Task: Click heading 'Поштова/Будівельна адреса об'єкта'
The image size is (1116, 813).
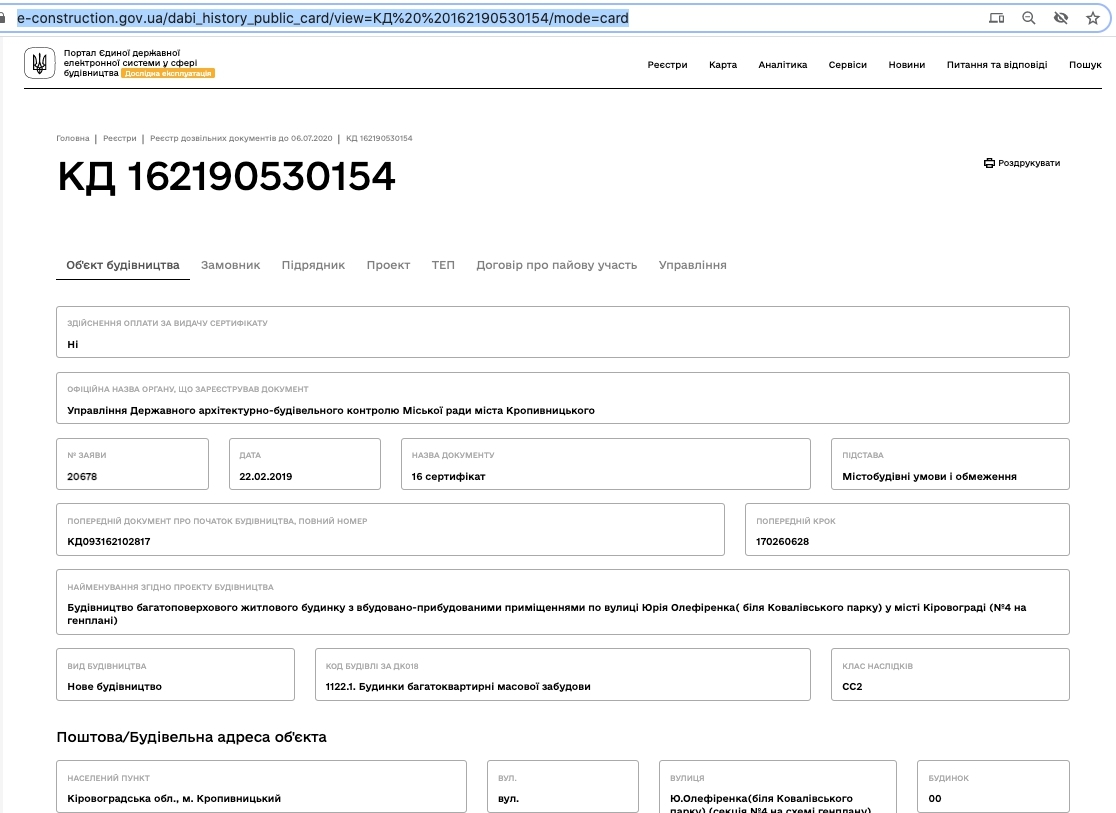Action: 191,738
